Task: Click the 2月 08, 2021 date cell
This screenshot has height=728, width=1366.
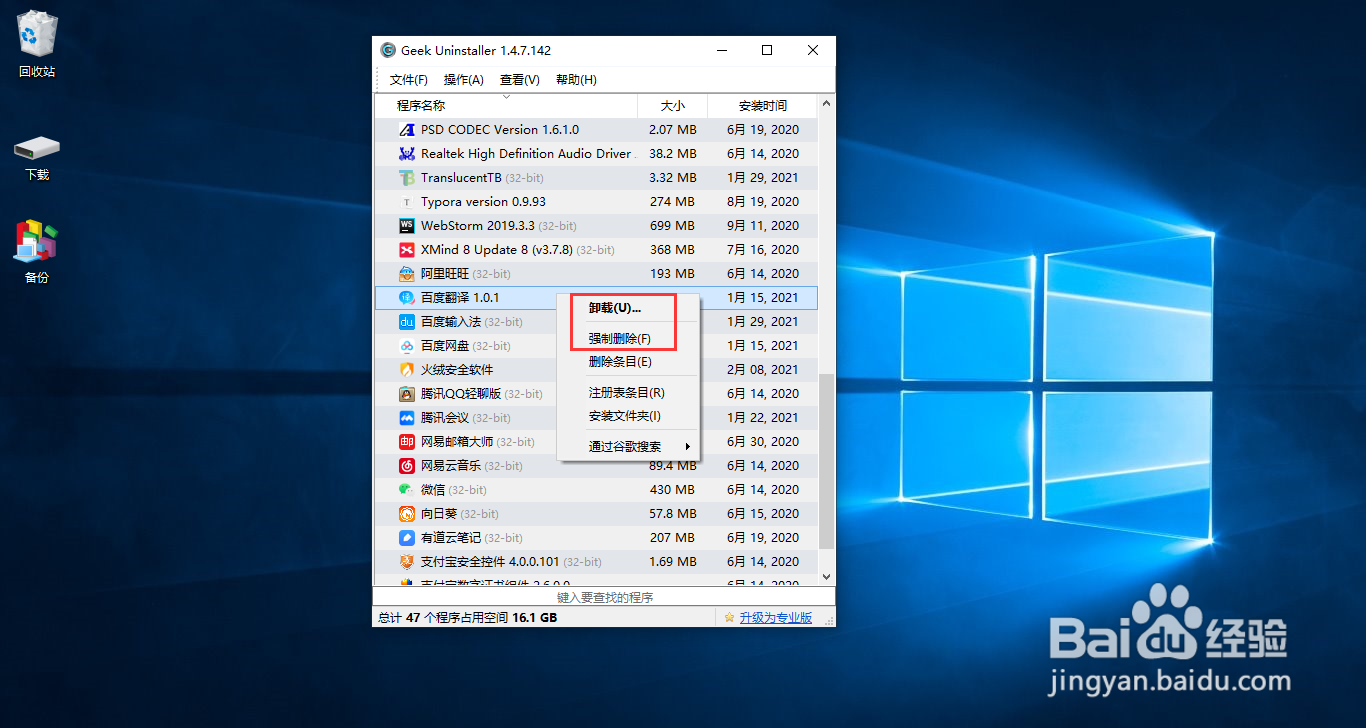Action: 763,370
